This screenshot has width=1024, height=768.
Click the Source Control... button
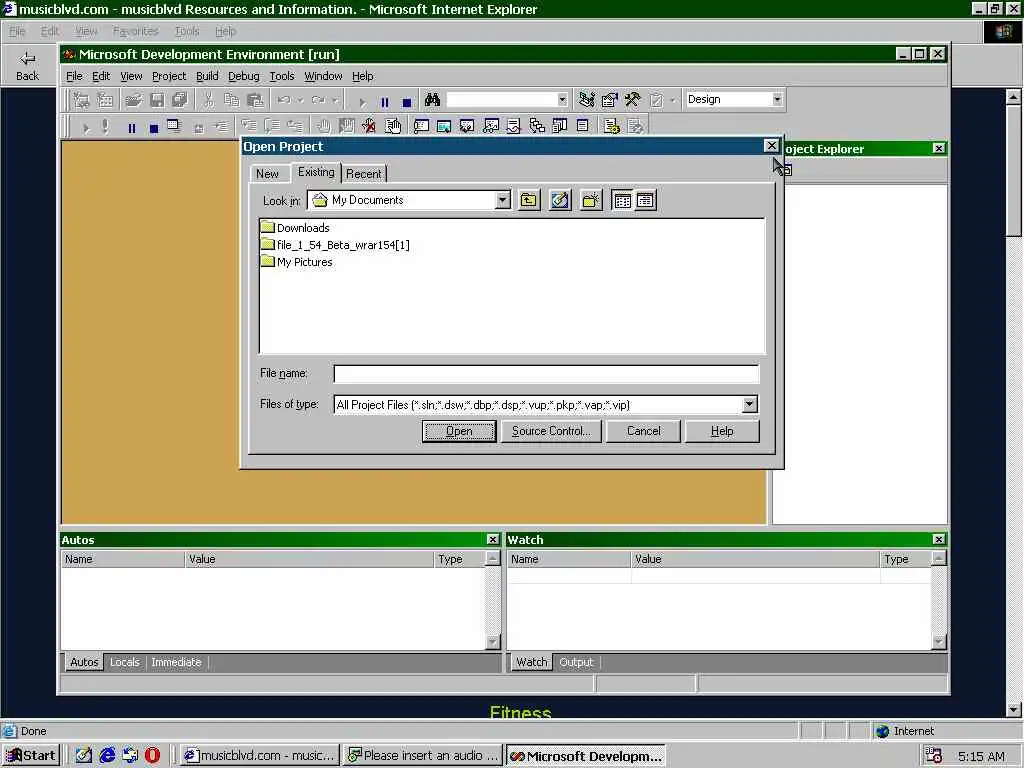tap(551, 431)
